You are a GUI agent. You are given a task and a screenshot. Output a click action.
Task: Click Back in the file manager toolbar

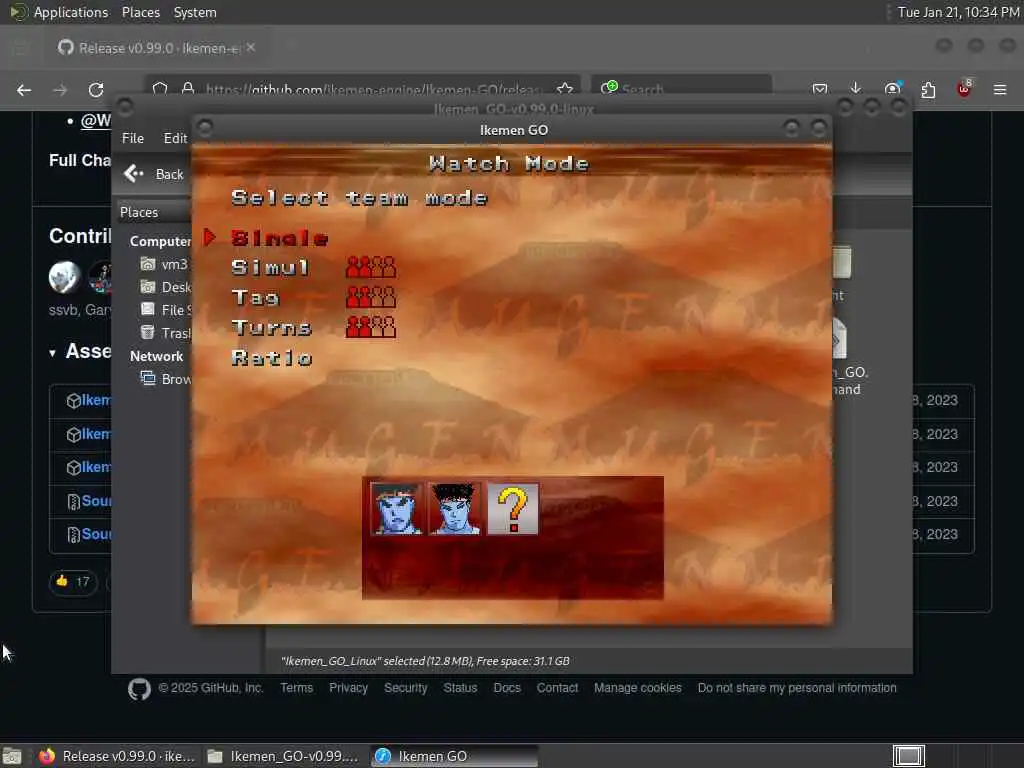155,174
